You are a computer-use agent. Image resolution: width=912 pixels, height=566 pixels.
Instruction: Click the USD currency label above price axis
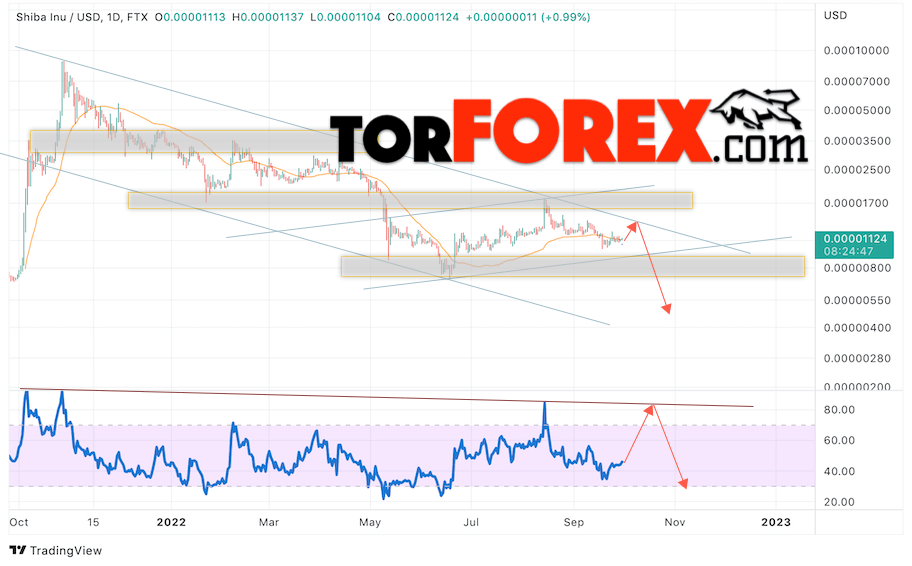click(x=835, y=16)
